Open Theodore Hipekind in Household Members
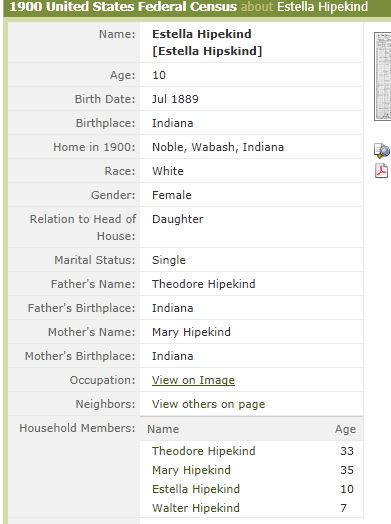 tap(204, 451)
